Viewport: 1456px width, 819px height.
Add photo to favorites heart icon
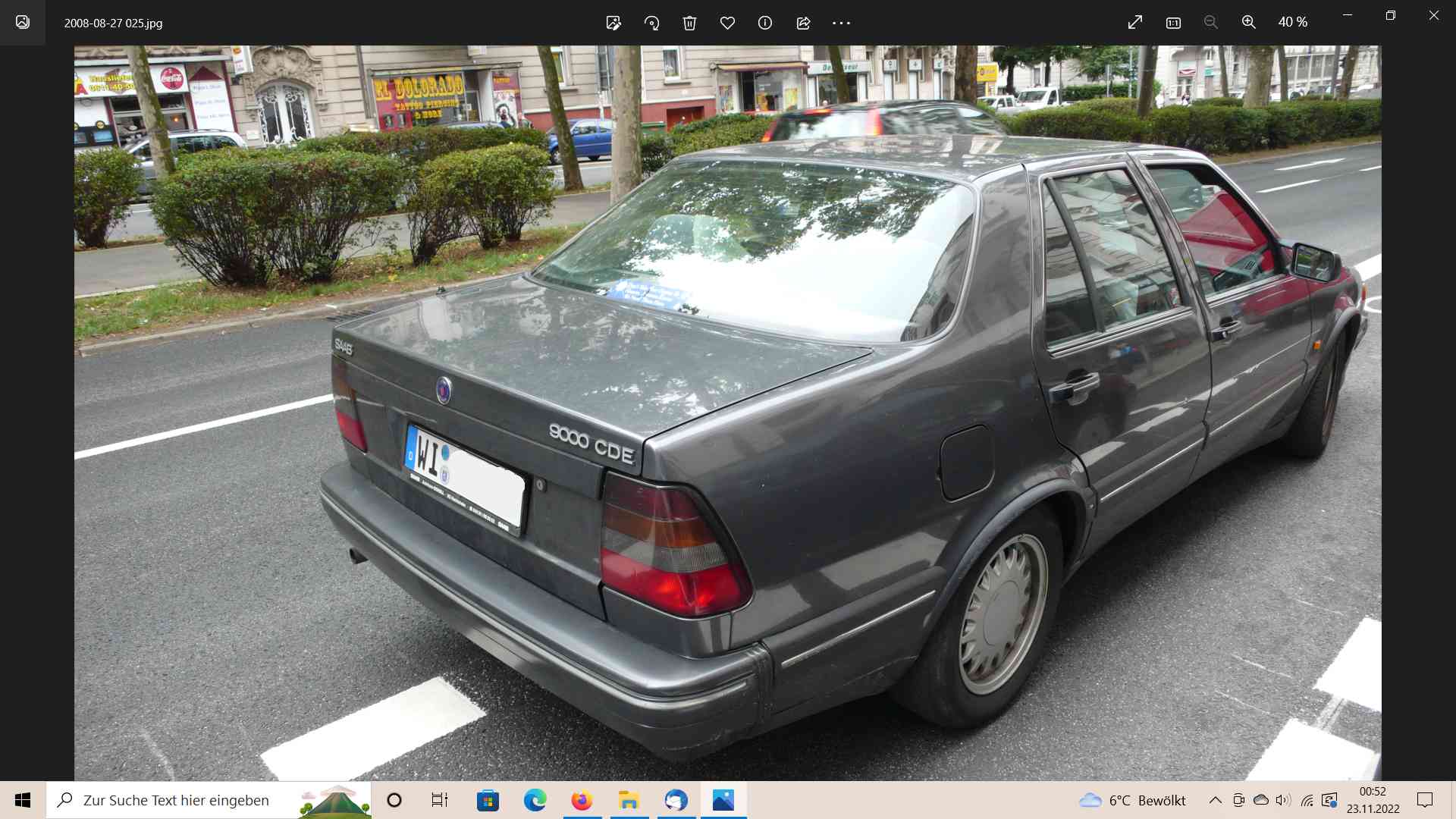[727, 23]
